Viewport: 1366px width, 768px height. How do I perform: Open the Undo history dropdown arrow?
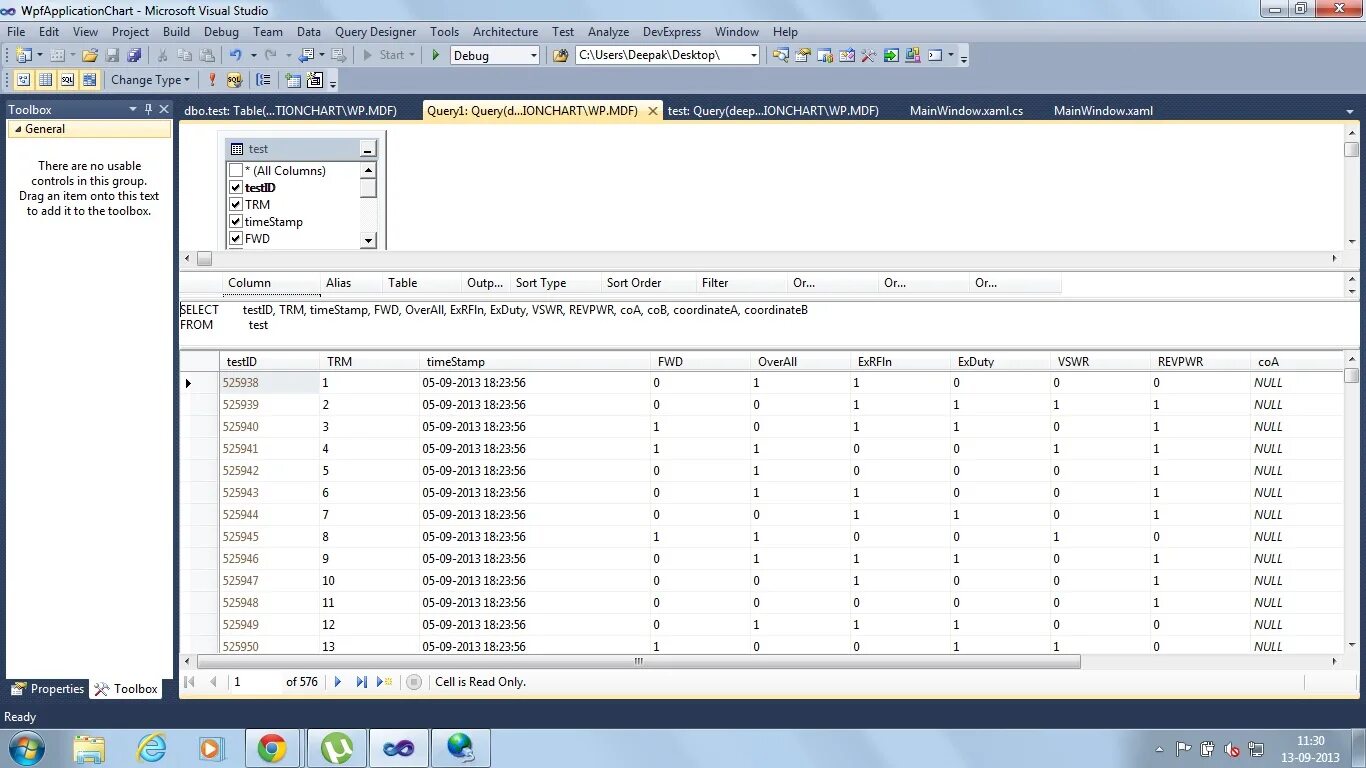coord(253,55)
